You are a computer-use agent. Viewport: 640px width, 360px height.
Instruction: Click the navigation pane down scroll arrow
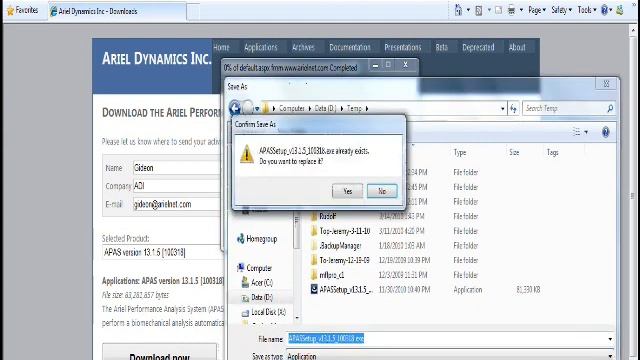(x=297, y=318)
